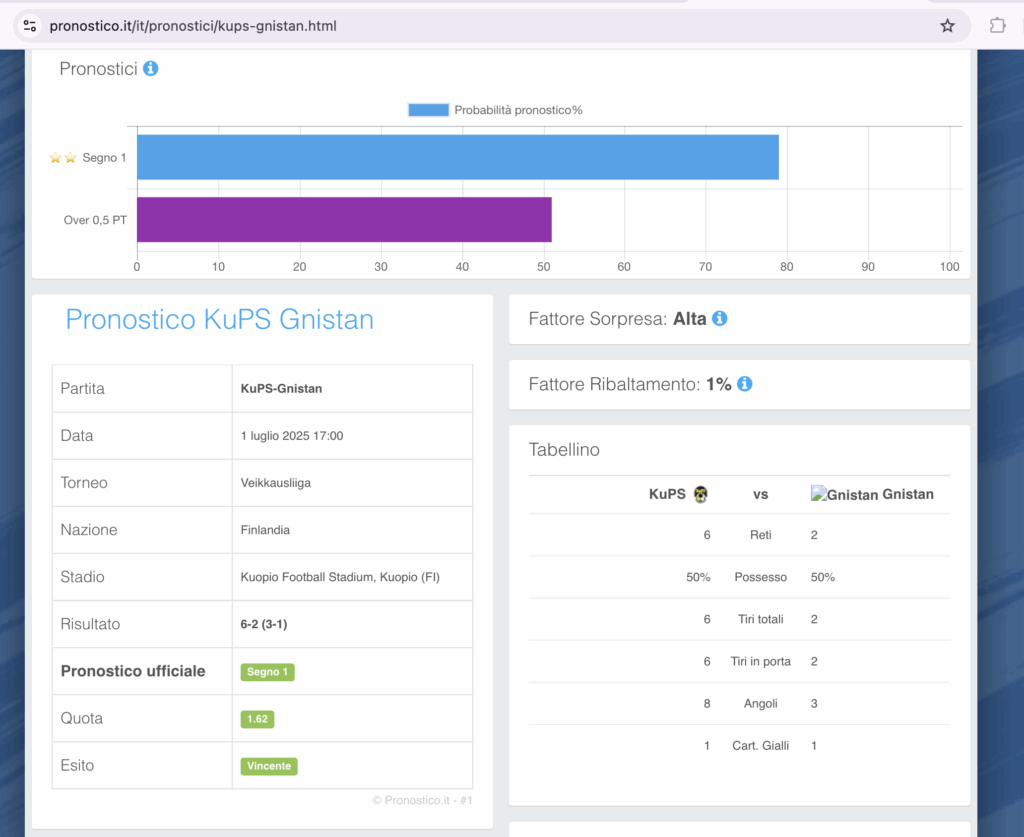1024x837 pixels.
Task: Click the purple Over 0,5 PT bar
Action: 344,219
